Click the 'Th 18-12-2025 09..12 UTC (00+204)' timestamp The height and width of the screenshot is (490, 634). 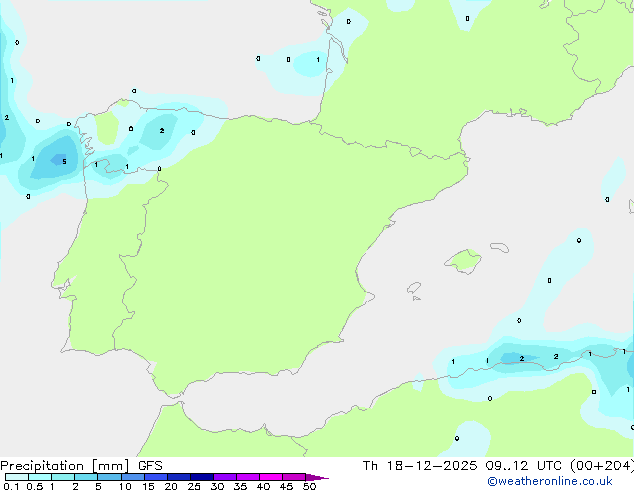pyautogui.click(x=498, y=466)
